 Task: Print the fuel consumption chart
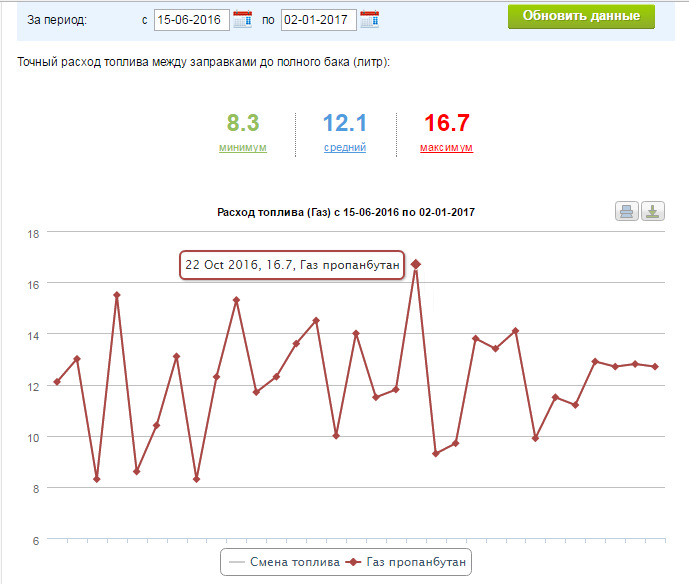click(x=627, y=211)
